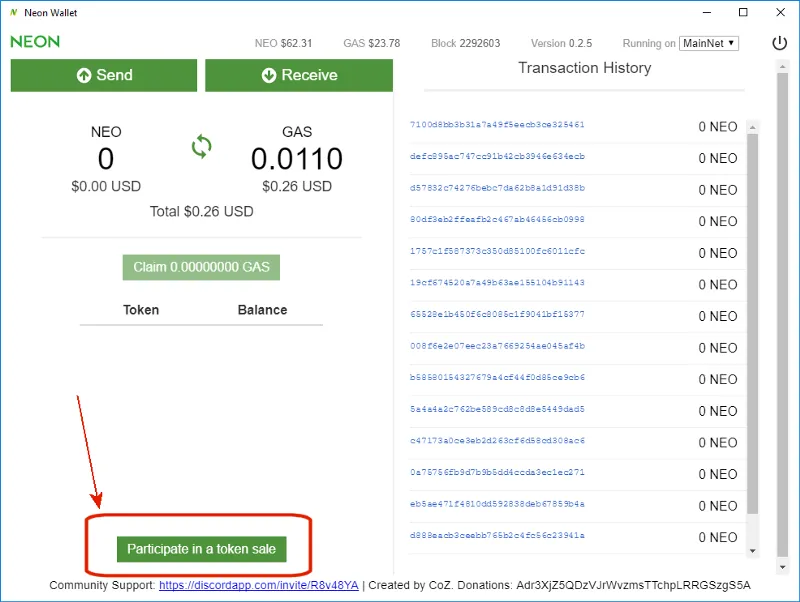Open transaction starting with eb5ae471f481
Image resolution: width=800 pixels, height=602 pixels.
coord(497,504)
